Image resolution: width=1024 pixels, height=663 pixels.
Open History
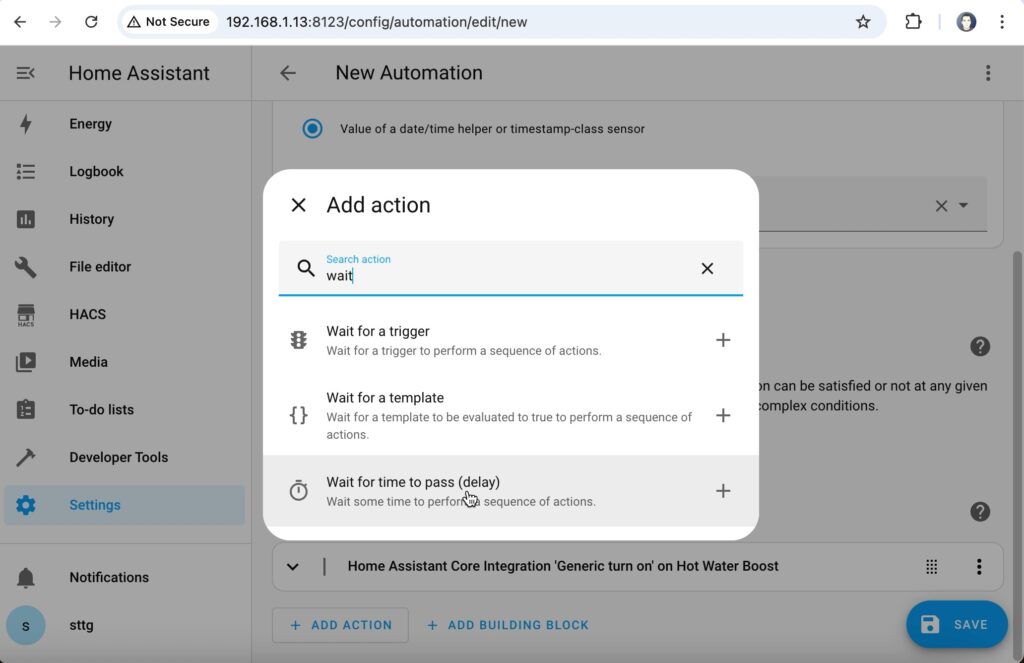coord(124,219)
